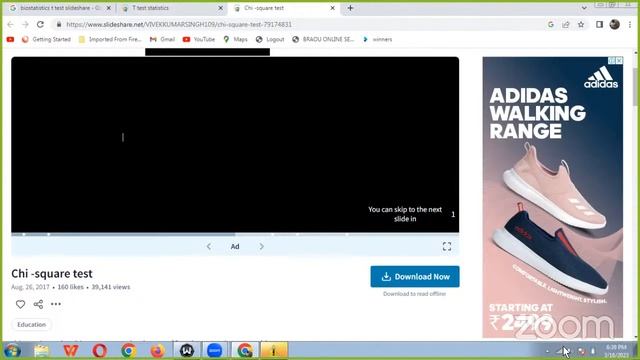Reload the SlideShare page
This screenshot has height=360, width=640.
pos(40,24)
